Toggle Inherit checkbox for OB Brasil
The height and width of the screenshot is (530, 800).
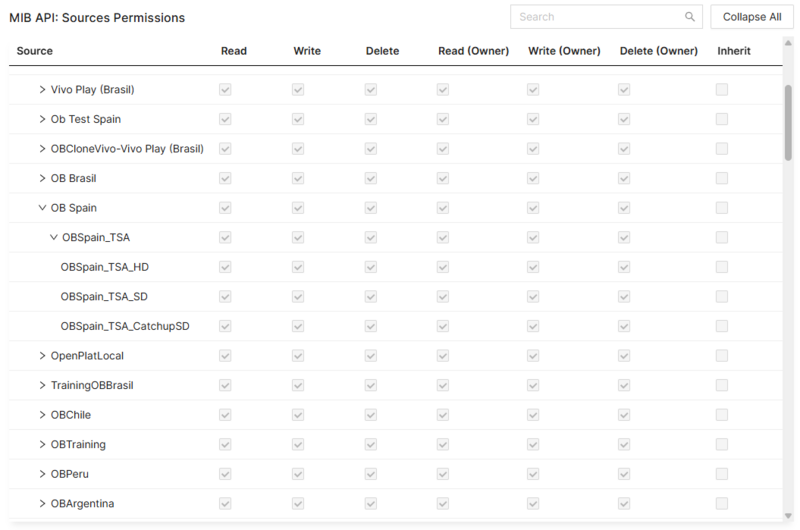722,178
